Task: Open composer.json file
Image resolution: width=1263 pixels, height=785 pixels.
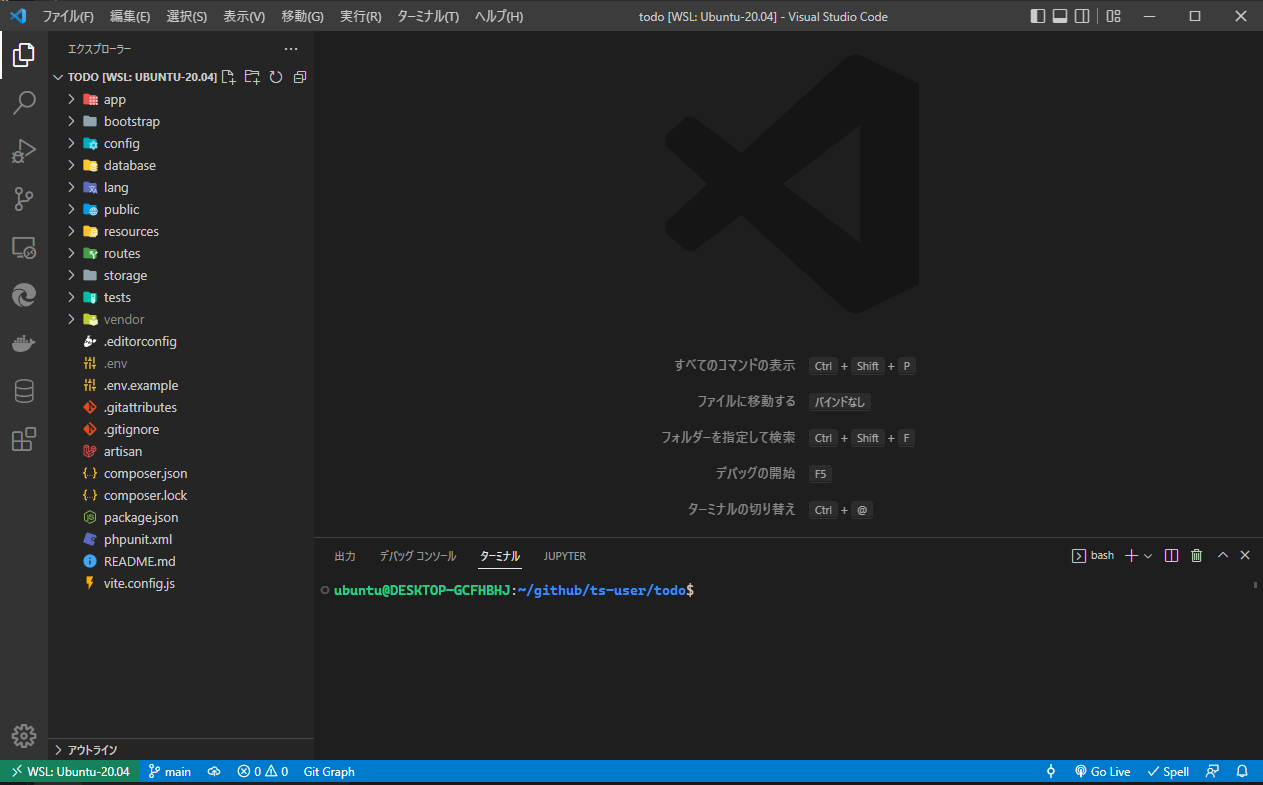Action: (181, 473)
